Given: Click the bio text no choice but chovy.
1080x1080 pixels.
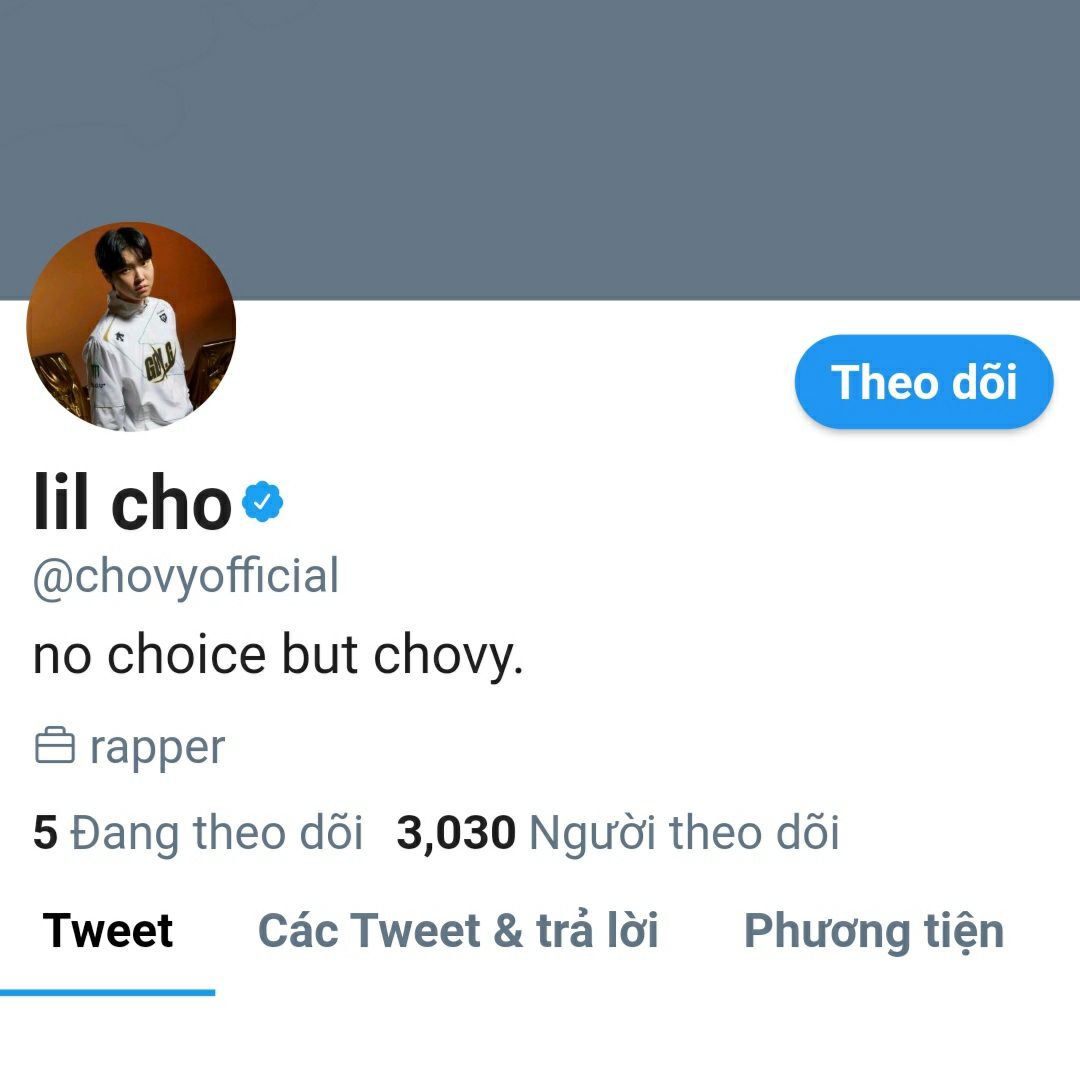Looking at the screenshot, I should pyautogui.click(x=278, y=655).
